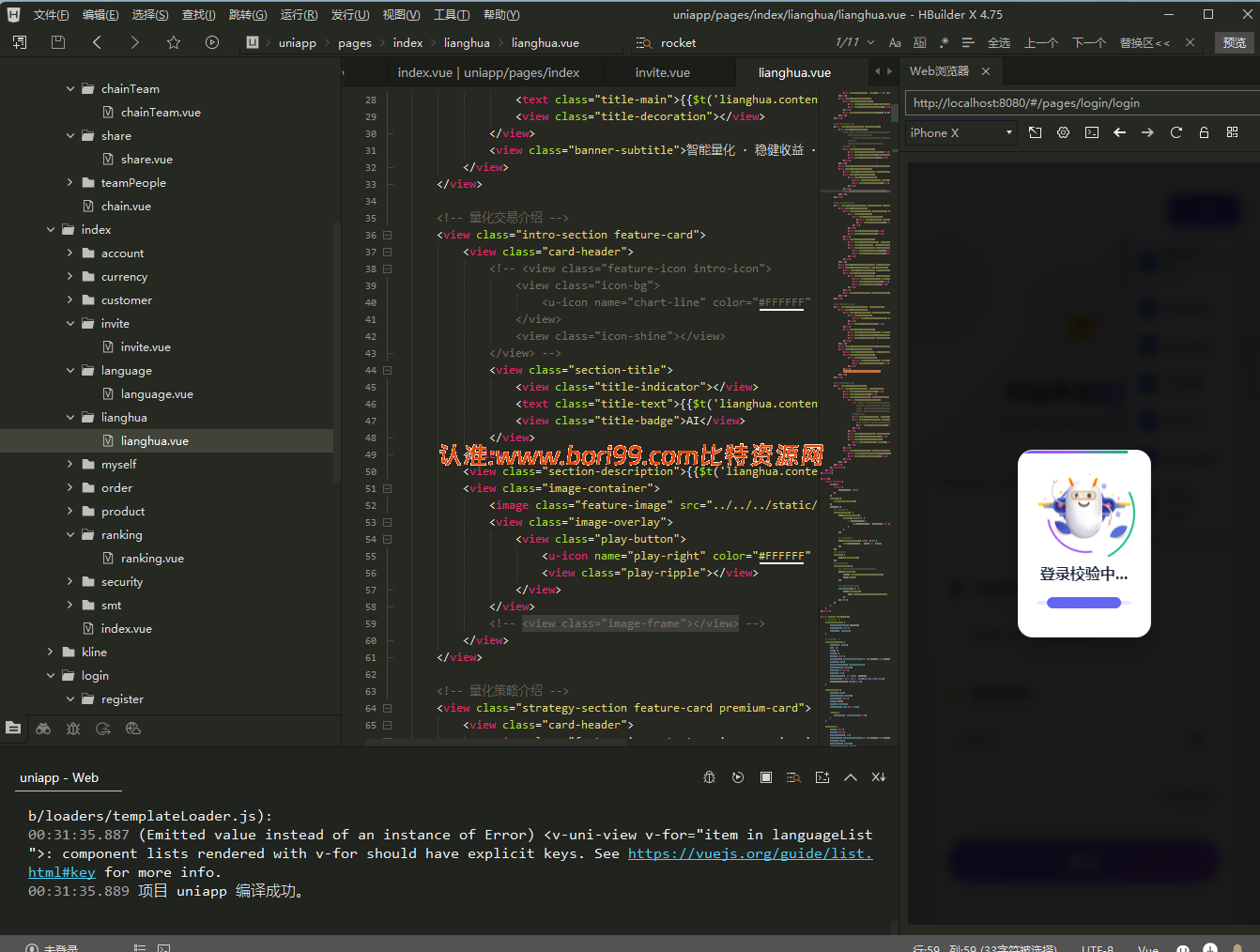Expand the teamPeople folder
Image resolution: width=1260 pixels, height=952 pixels.
tap(70, 182)
